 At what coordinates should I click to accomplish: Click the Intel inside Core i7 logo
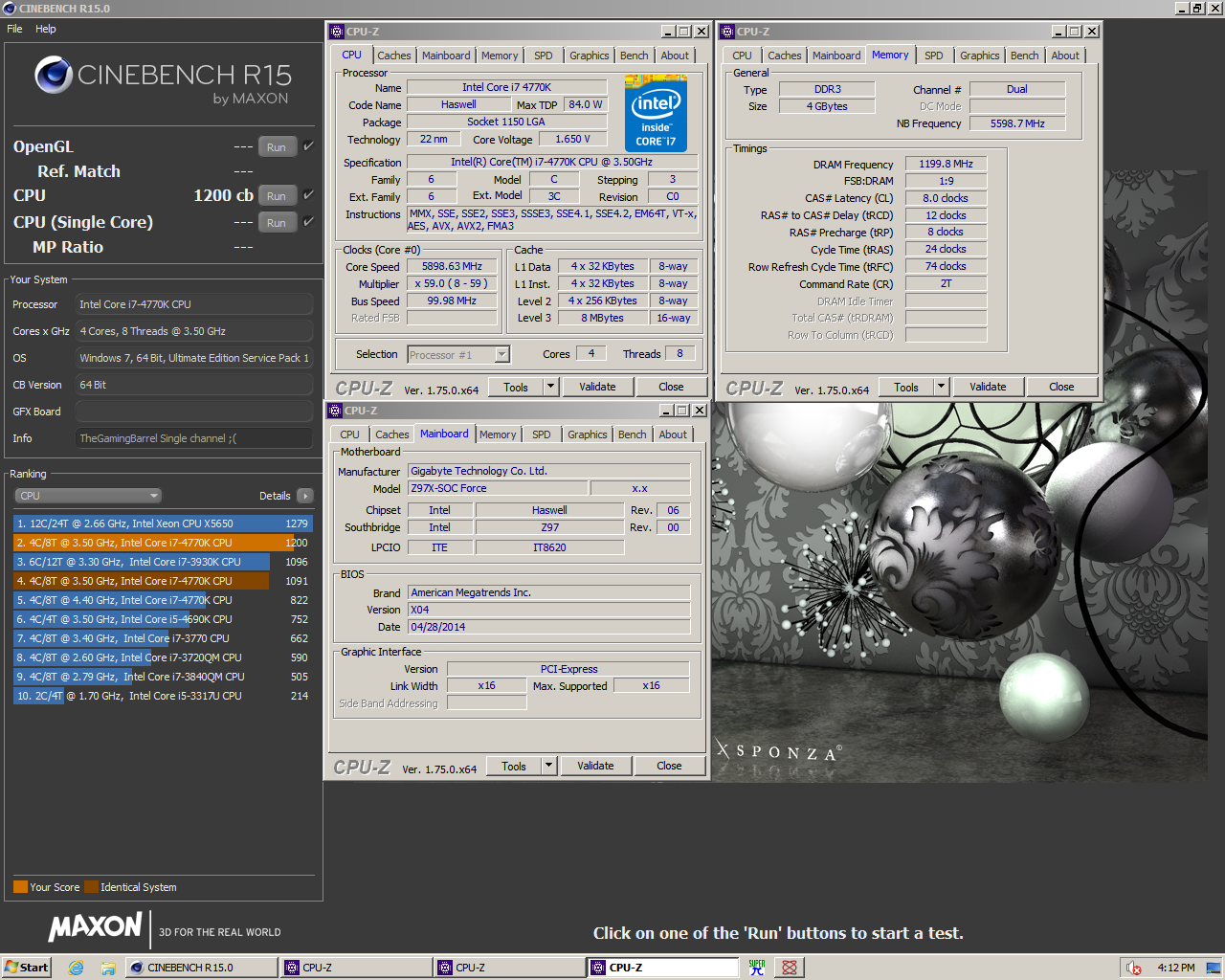point(656,114)
